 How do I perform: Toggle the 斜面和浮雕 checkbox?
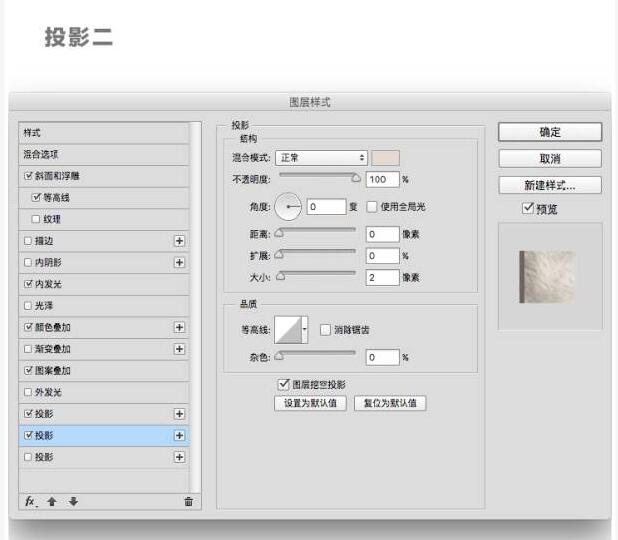pyautogui.click(x=28, y=176)
